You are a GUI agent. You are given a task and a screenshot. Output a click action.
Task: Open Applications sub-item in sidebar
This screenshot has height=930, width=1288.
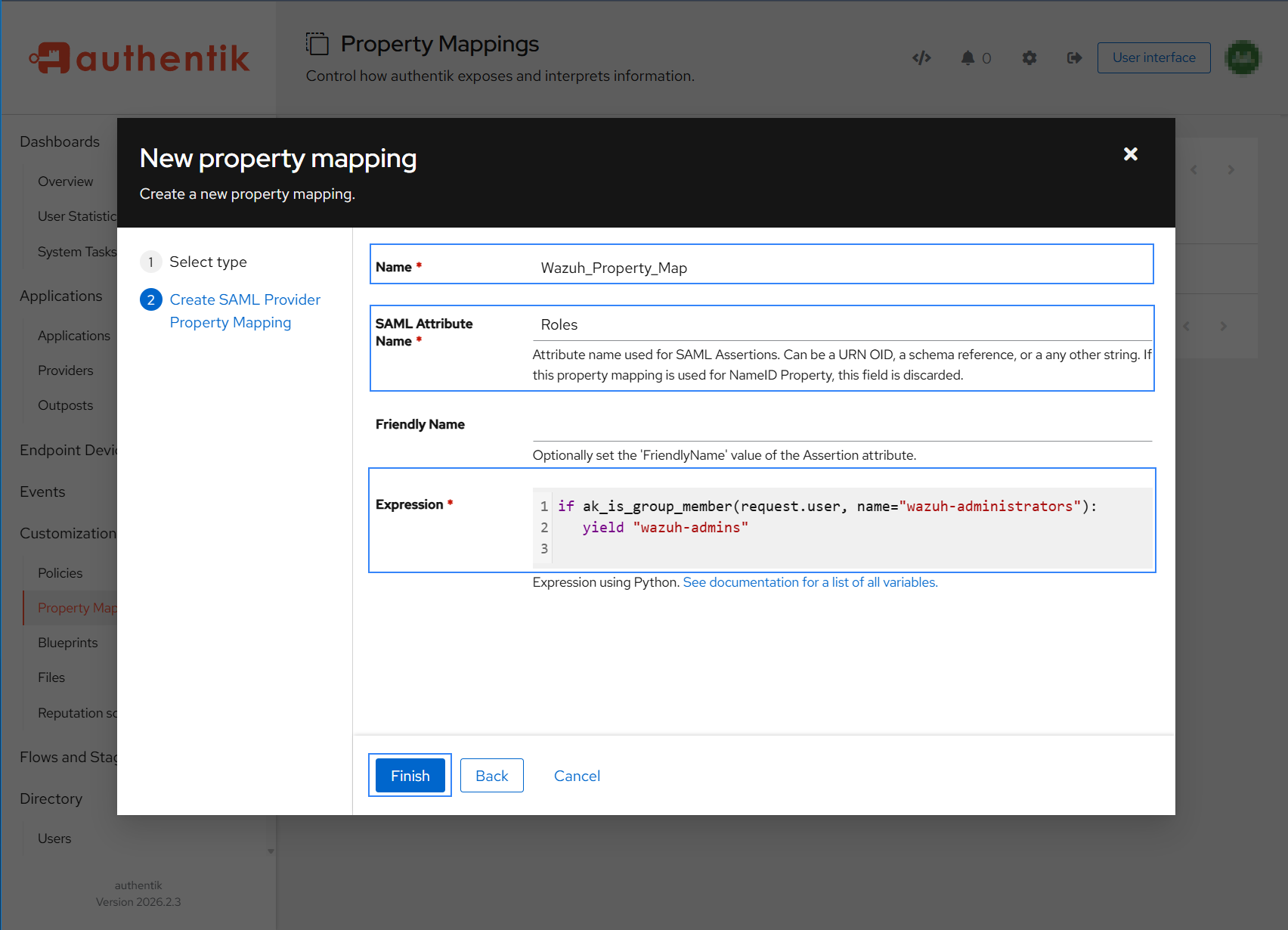[x=74, y=336]
